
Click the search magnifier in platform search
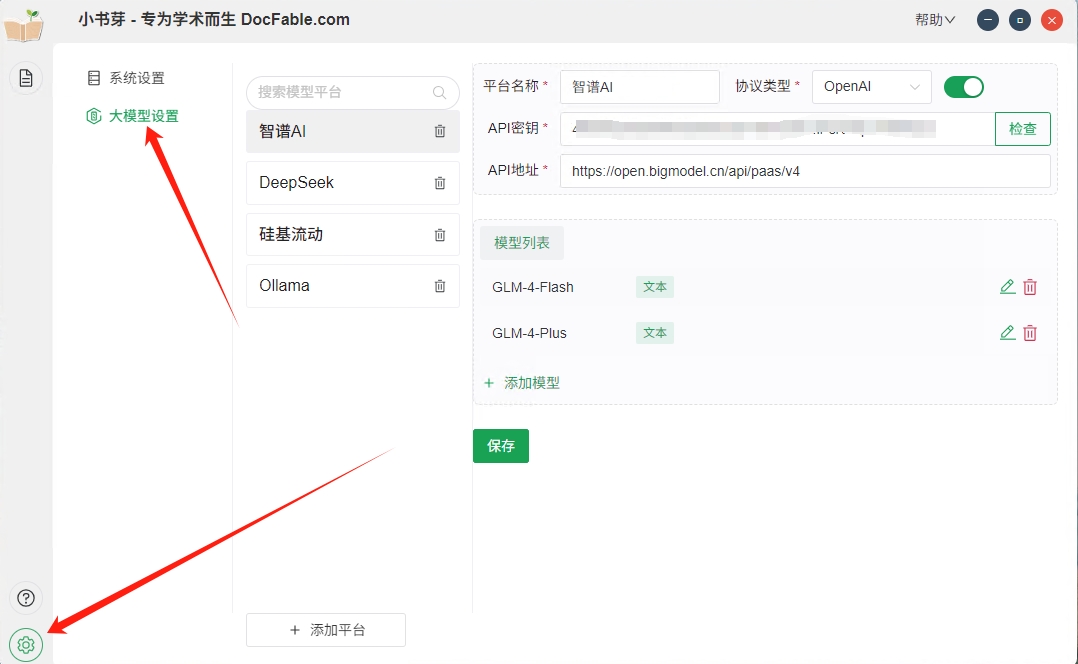coord(439,92)
